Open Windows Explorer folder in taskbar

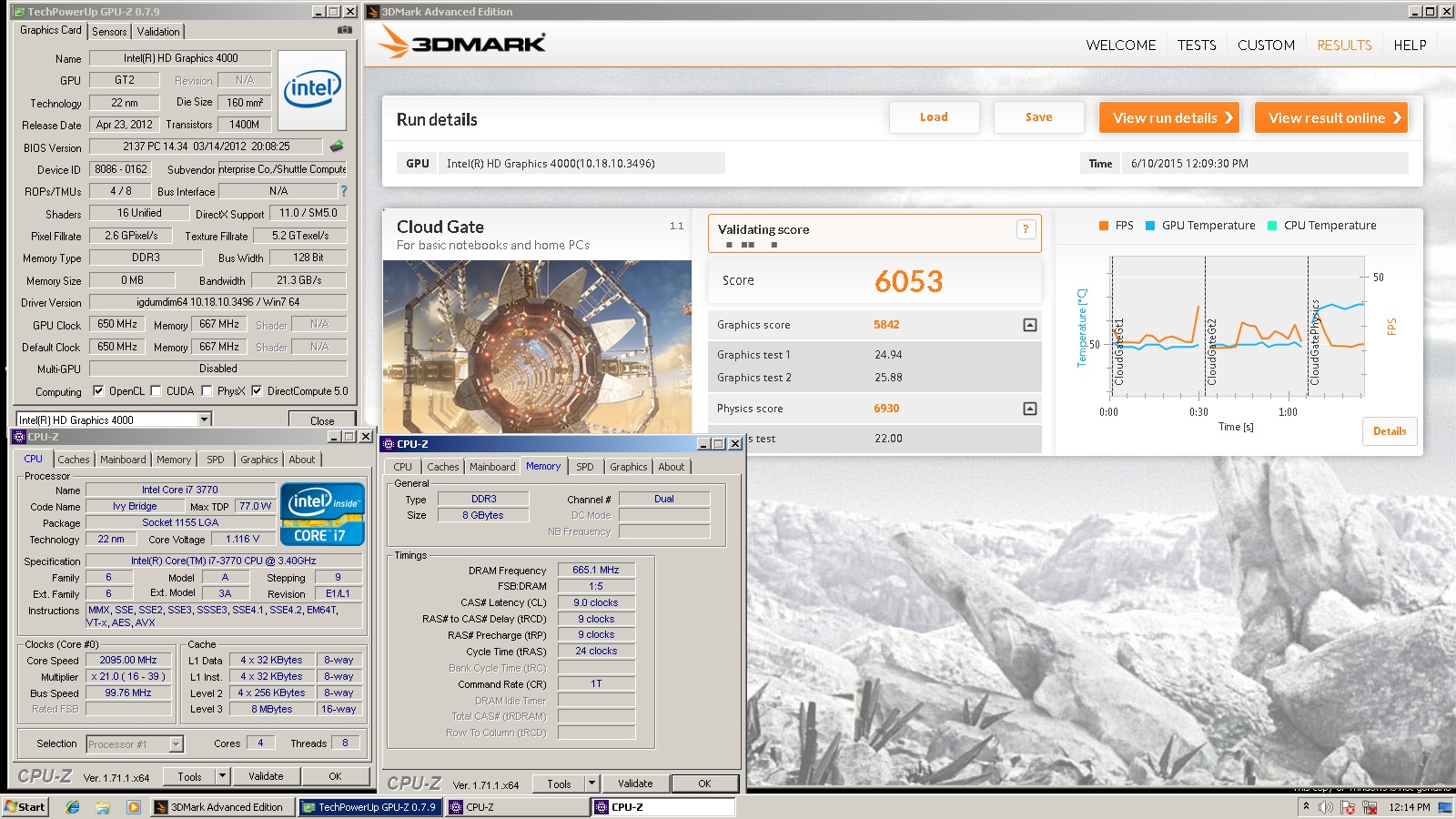pos(103,807)
